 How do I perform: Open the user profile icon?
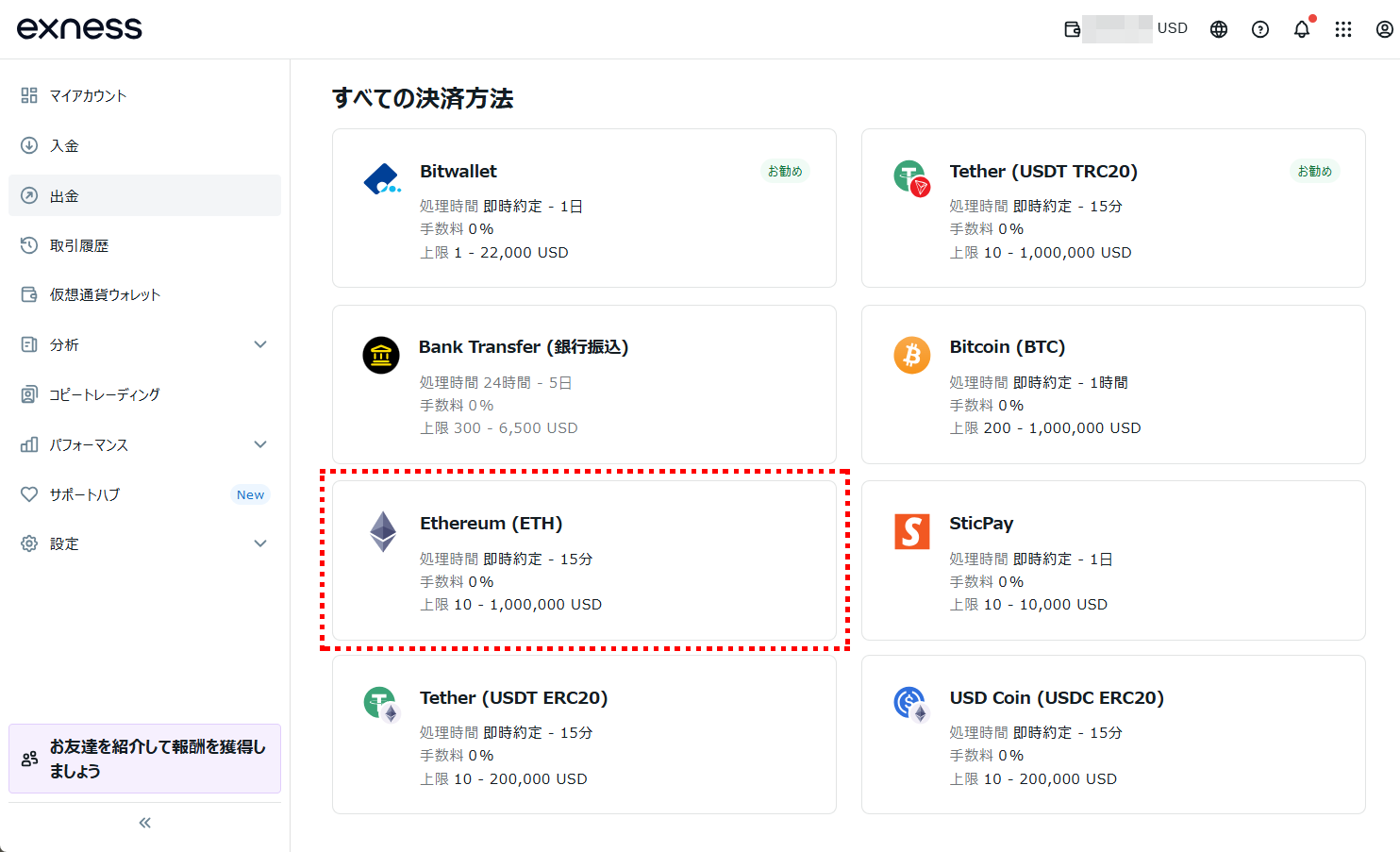(1384, 29)
